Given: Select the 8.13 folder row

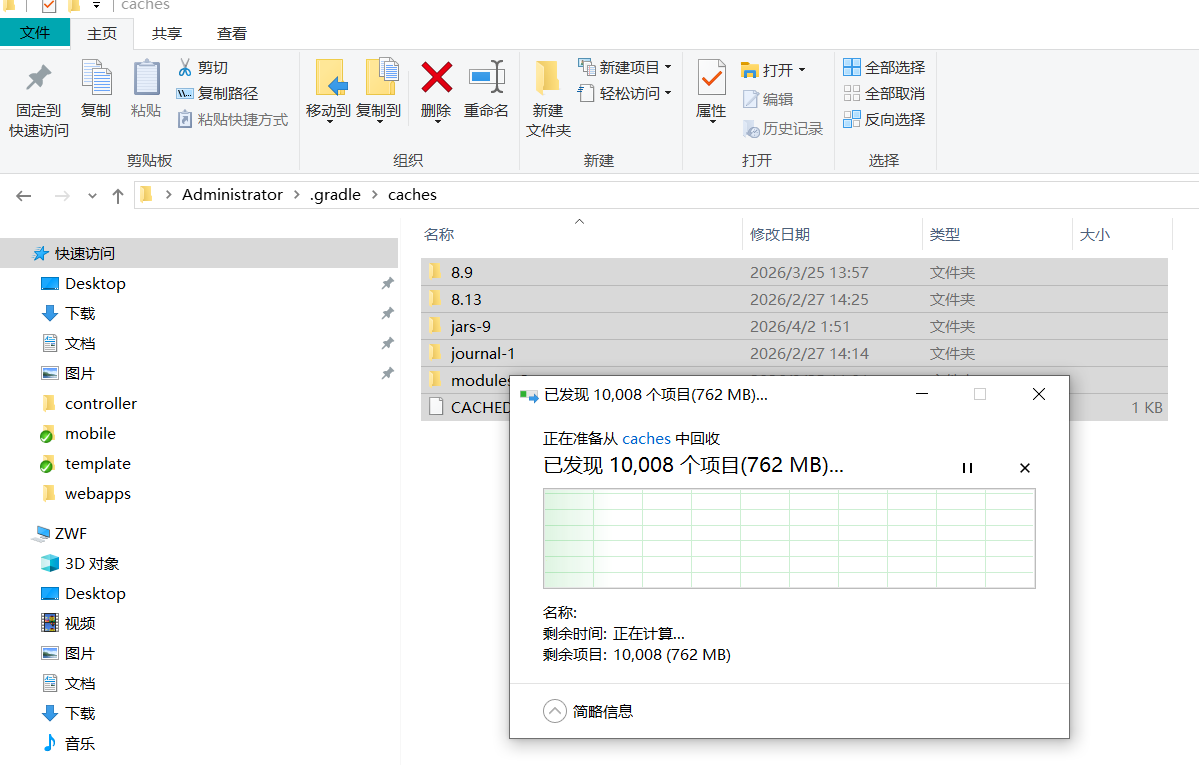Looking at the screenshot, I should (794, 299).
